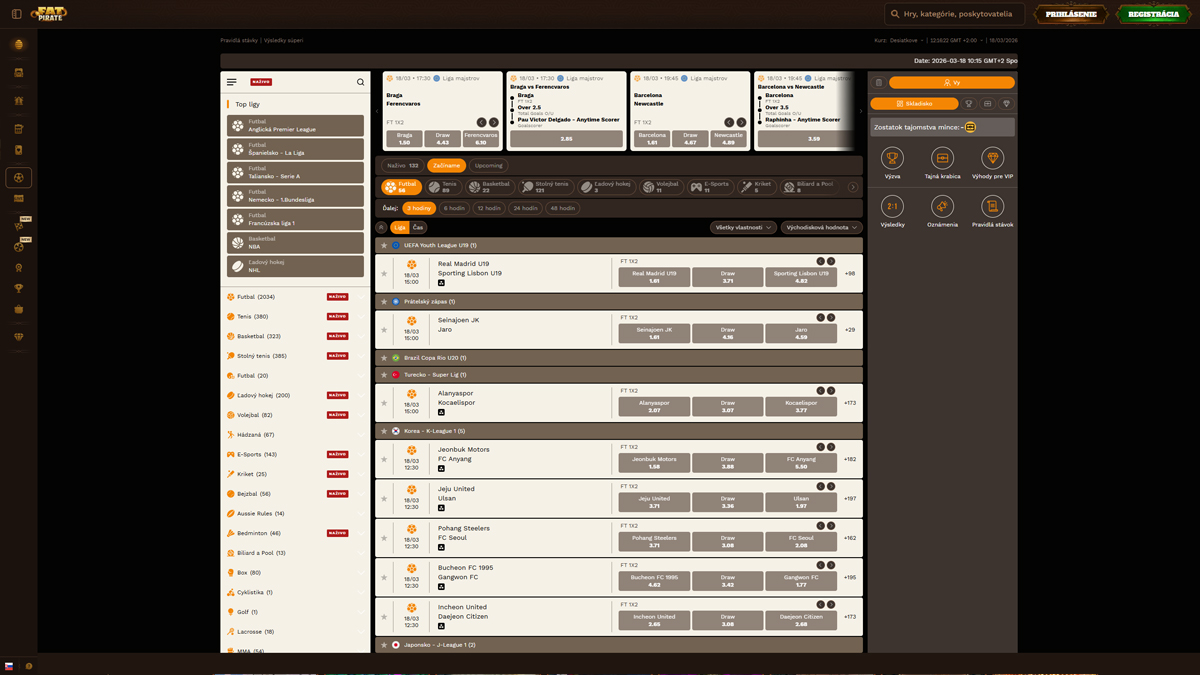Click the Výzva trophy icon
Screen dimensions: 1200x675
[x=892, y=159]
